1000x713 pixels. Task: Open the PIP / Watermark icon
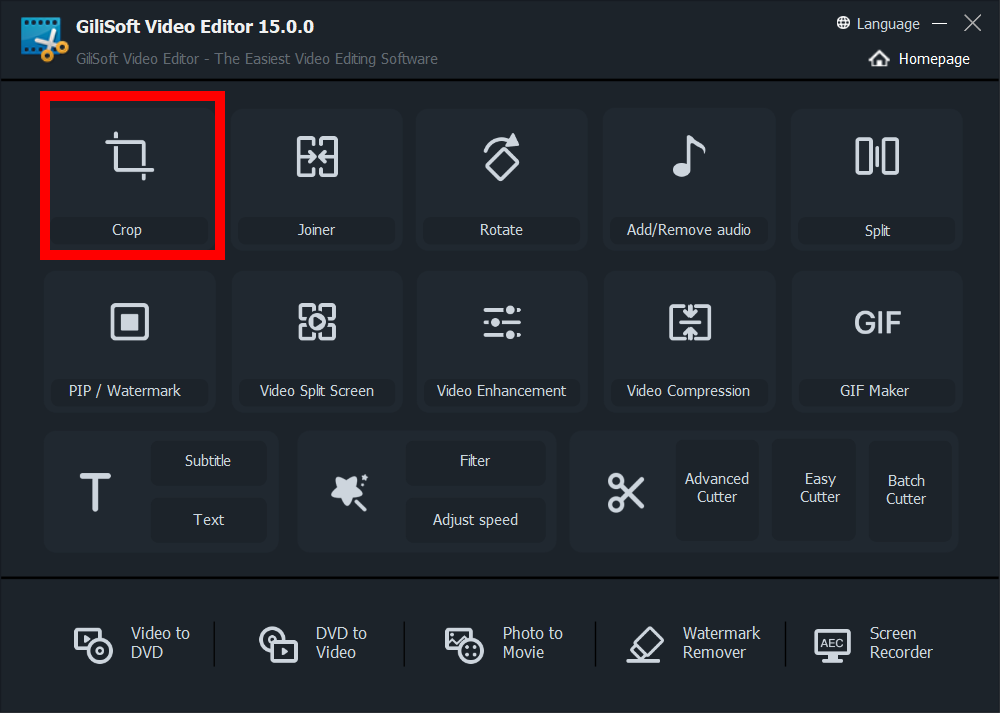[129, 322]
